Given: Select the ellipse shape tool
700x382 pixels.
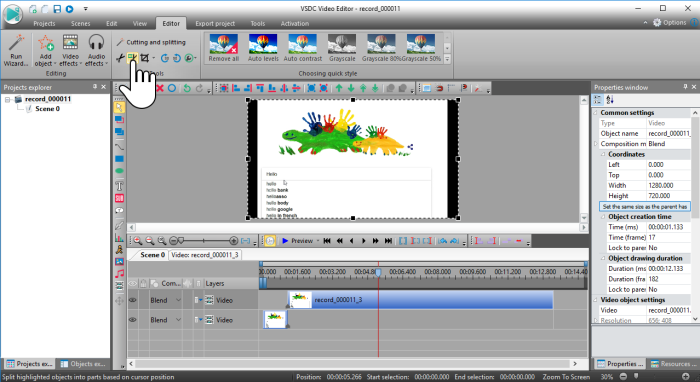Looking at the screenshot, I should pos(119,171).
